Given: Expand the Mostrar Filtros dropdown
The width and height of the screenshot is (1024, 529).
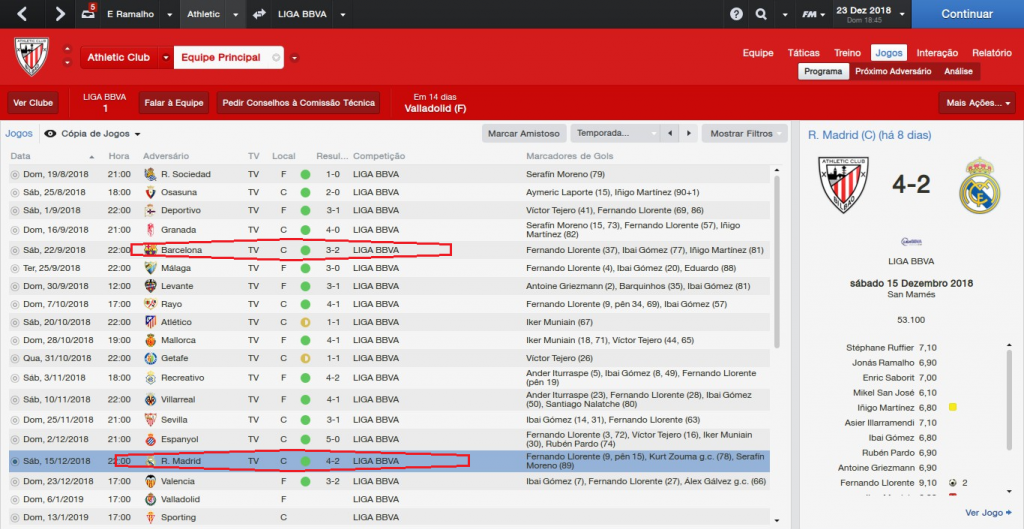Looking at the screenshot, I should coord(745,133).
